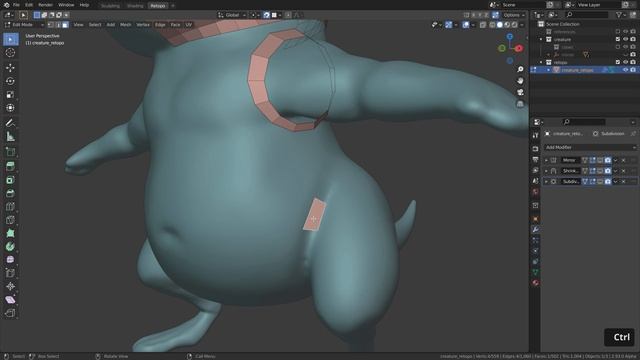
Task: Open the Edit Mode dropdown
Action: pos(24,25)
